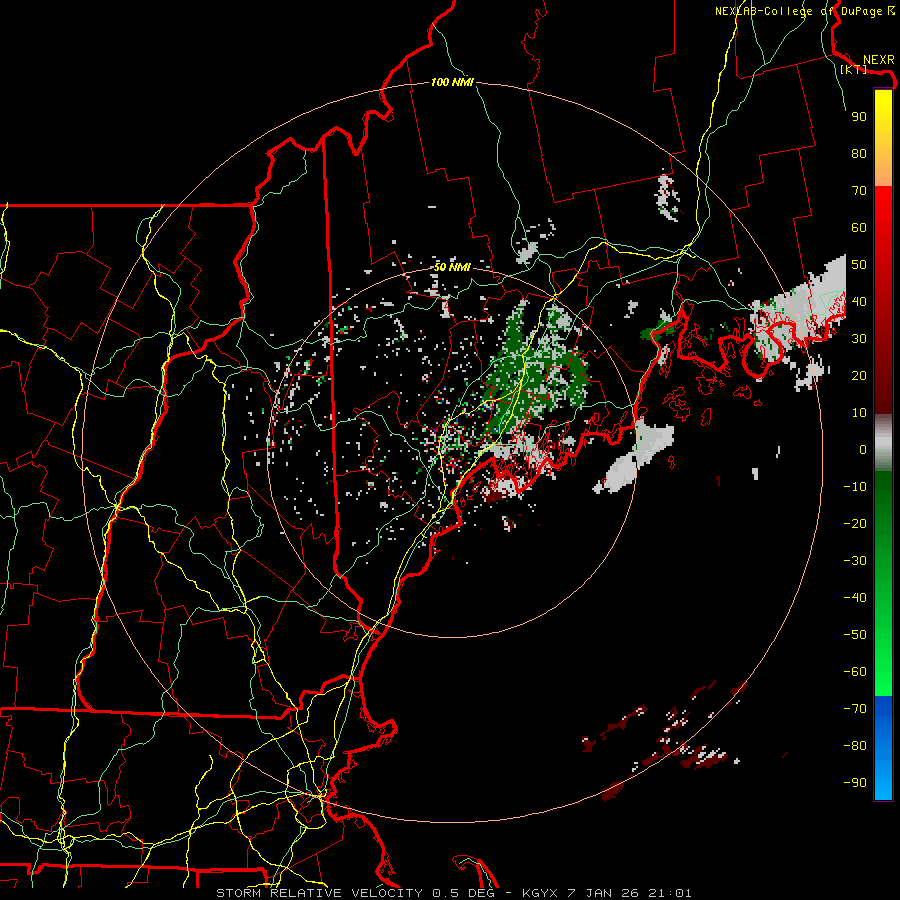Click the 20 label on velocity scale
This screenshot has height=900, width=900.
pos(859,375)
